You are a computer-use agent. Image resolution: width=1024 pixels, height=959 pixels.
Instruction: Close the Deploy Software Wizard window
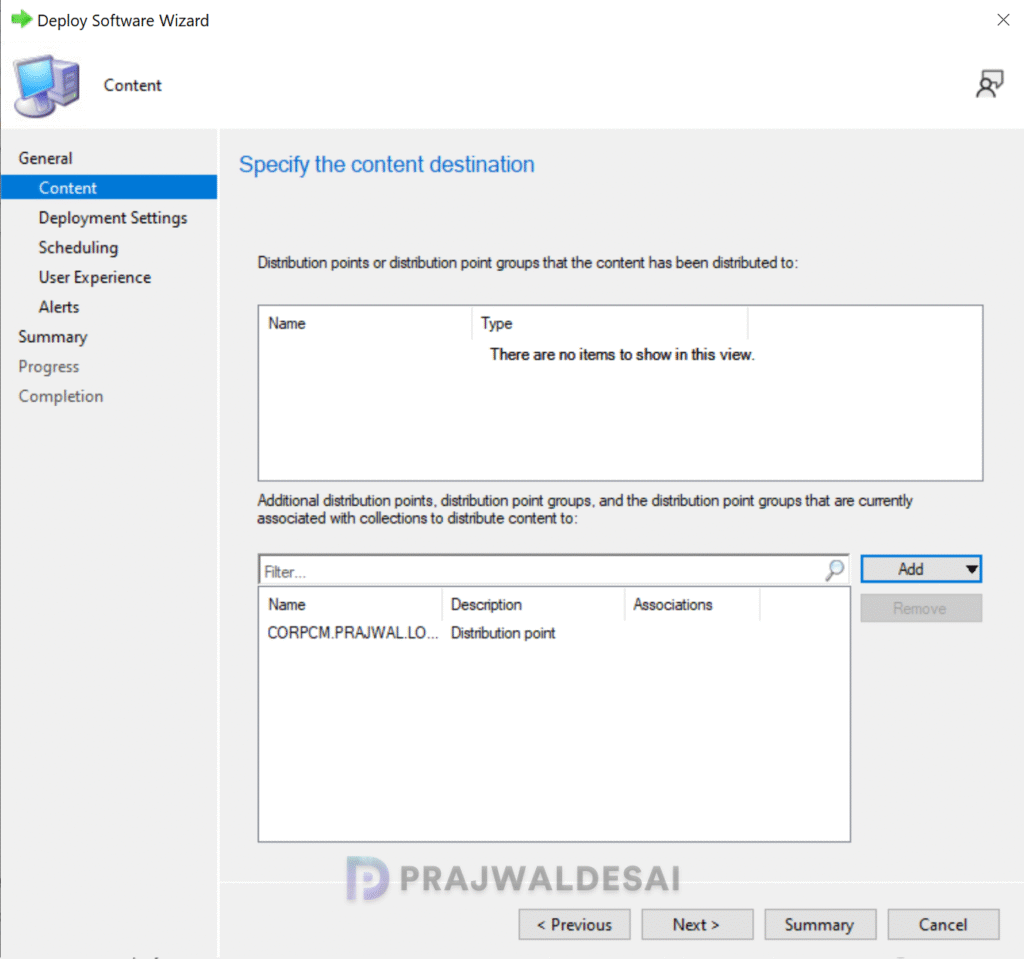(1003, 20)
